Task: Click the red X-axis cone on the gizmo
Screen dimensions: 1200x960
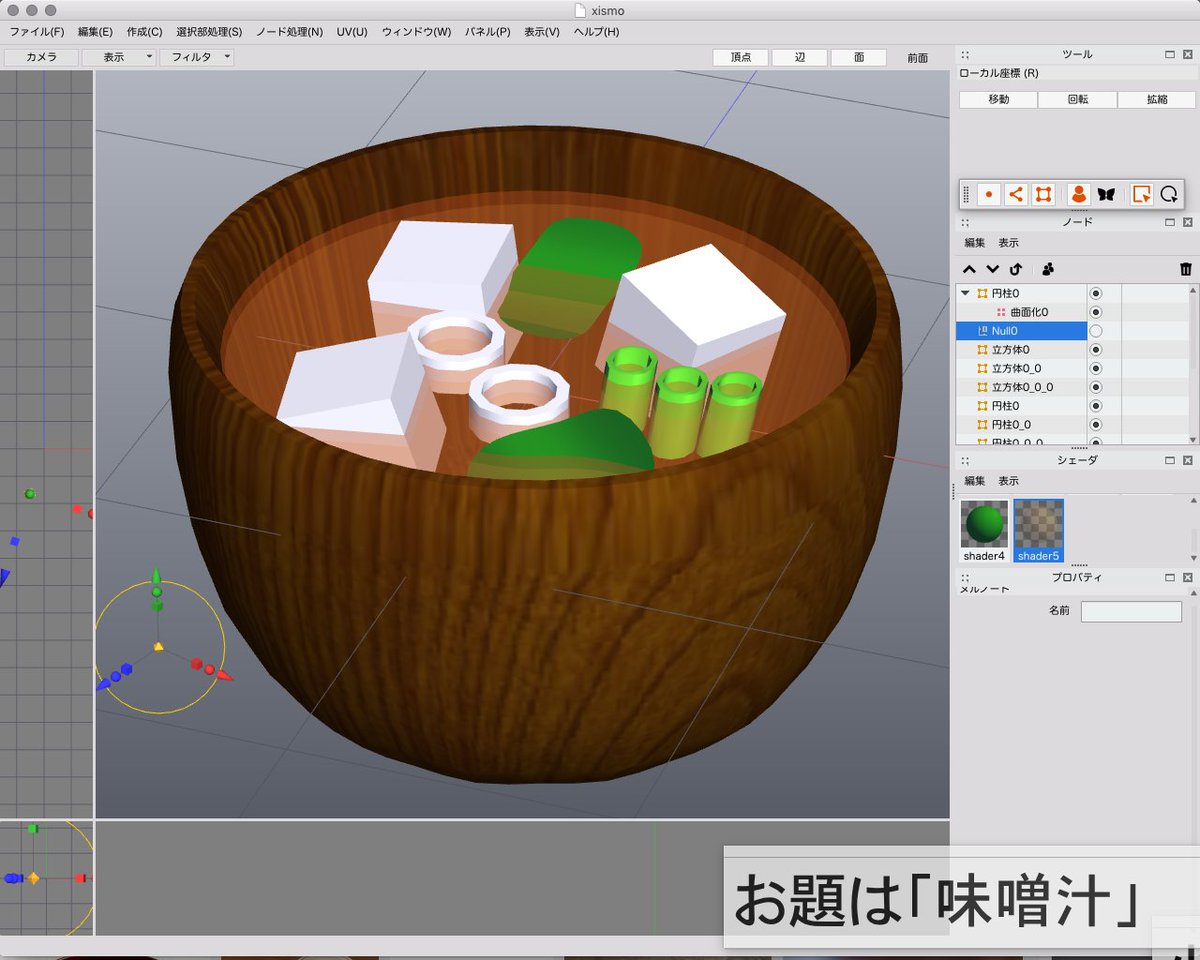Action: 224,676
